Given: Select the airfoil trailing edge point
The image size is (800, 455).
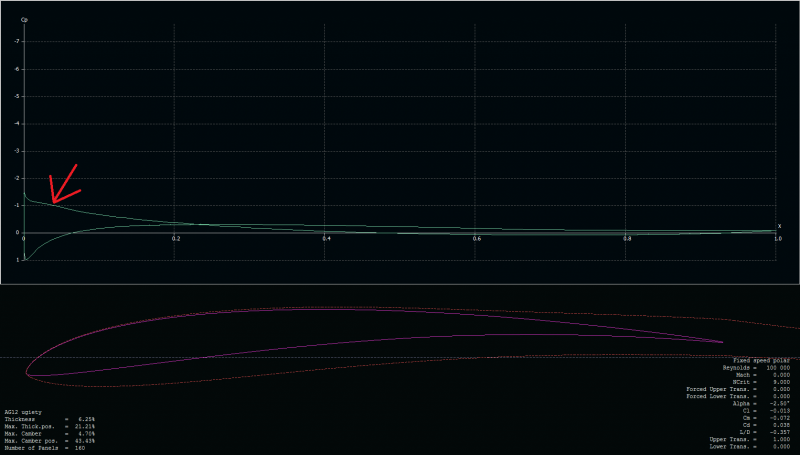Looking at the screenshot, I should 723,342.
